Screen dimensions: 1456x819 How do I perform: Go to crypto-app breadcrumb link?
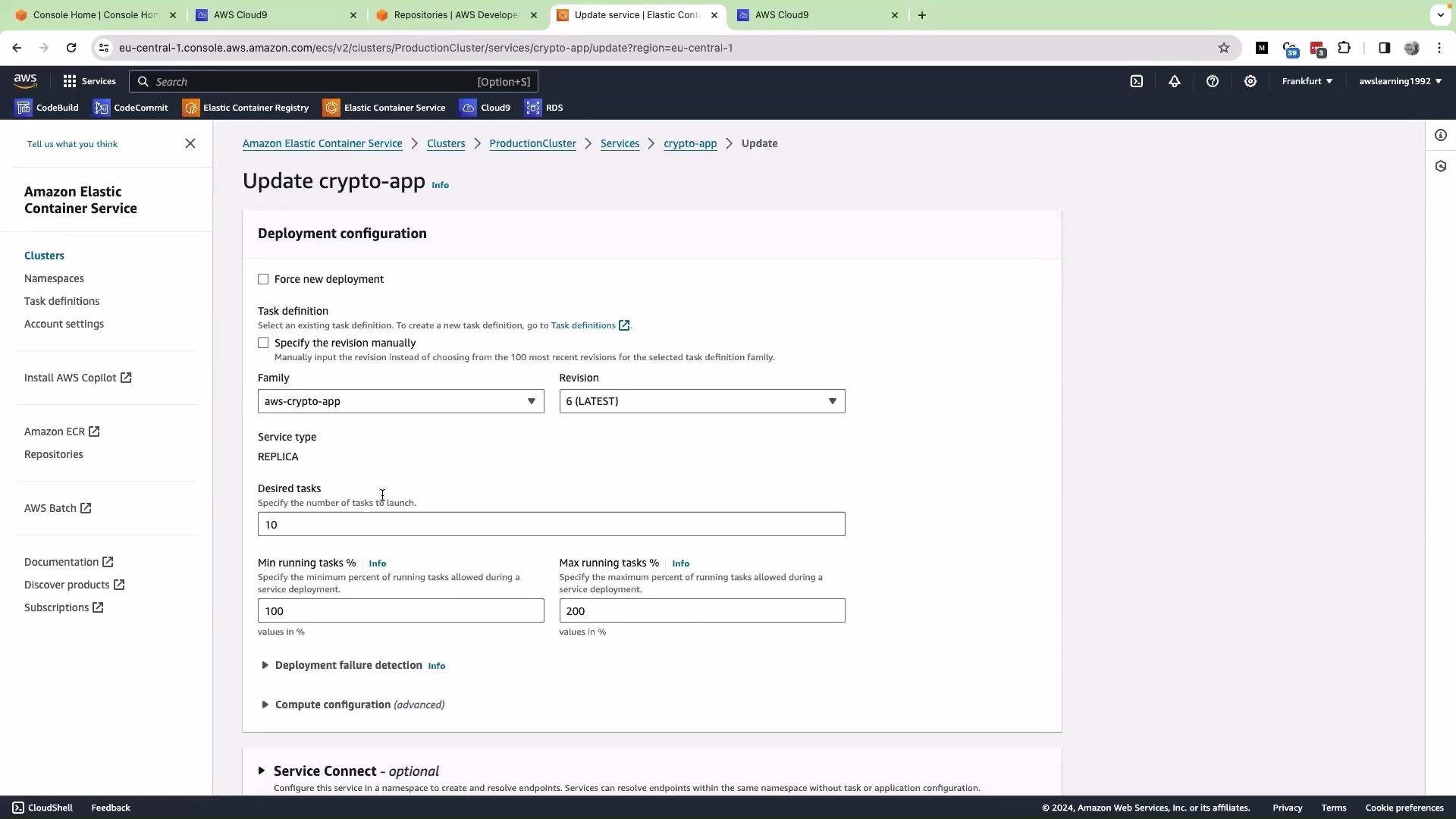[690, 143]
